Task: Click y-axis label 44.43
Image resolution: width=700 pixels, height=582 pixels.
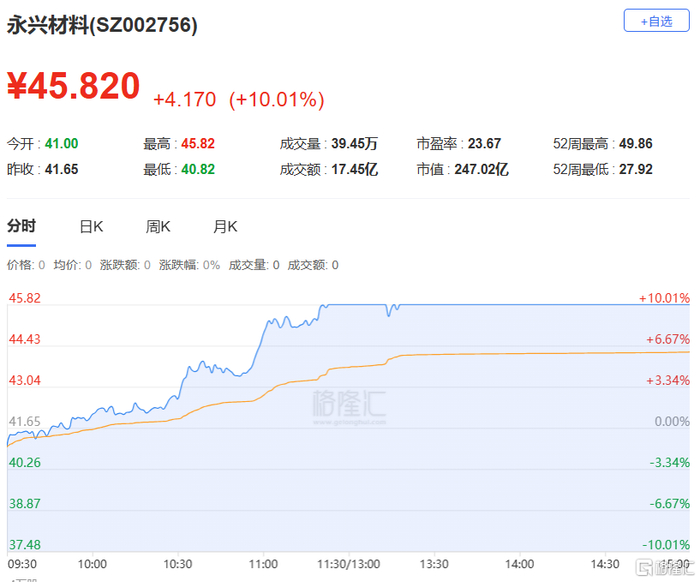Action: [x=25, y=339]
